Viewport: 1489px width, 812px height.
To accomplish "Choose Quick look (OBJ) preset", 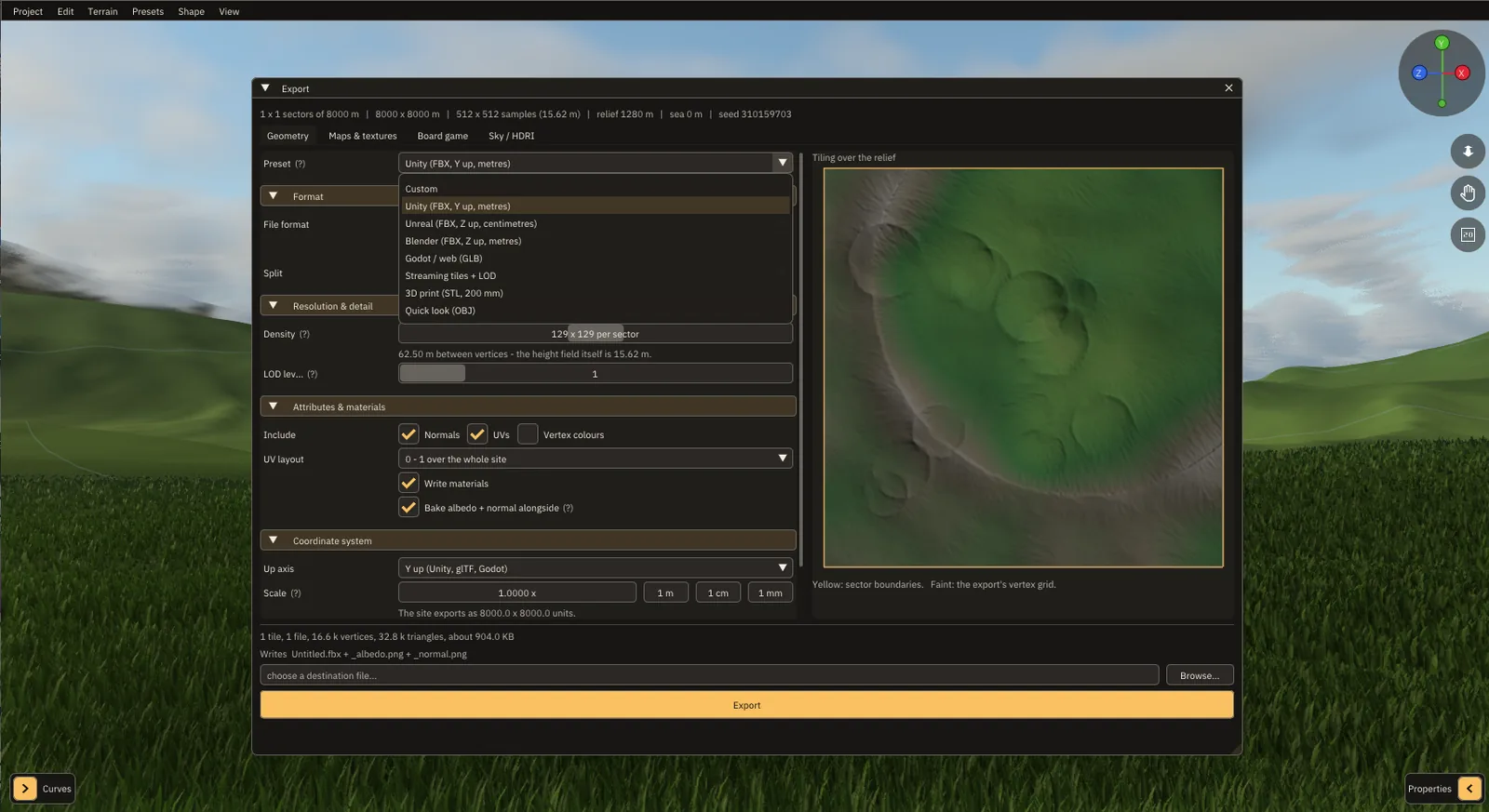I will [596, 311].
